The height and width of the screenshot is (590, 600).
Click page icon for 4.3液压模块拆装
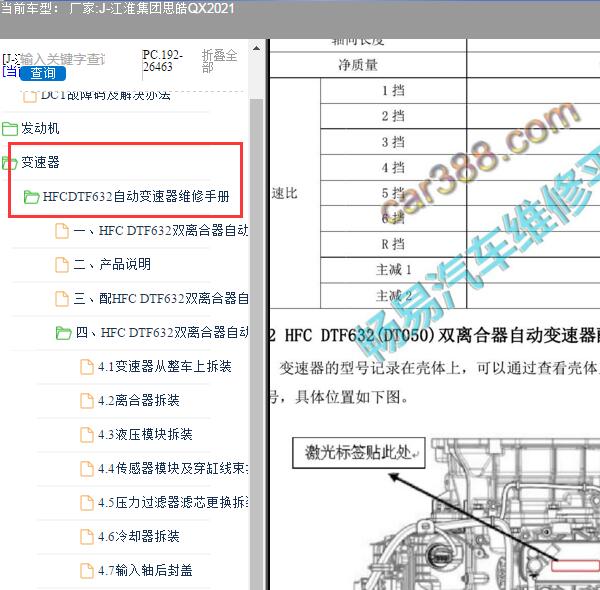[x=86, y=435]
